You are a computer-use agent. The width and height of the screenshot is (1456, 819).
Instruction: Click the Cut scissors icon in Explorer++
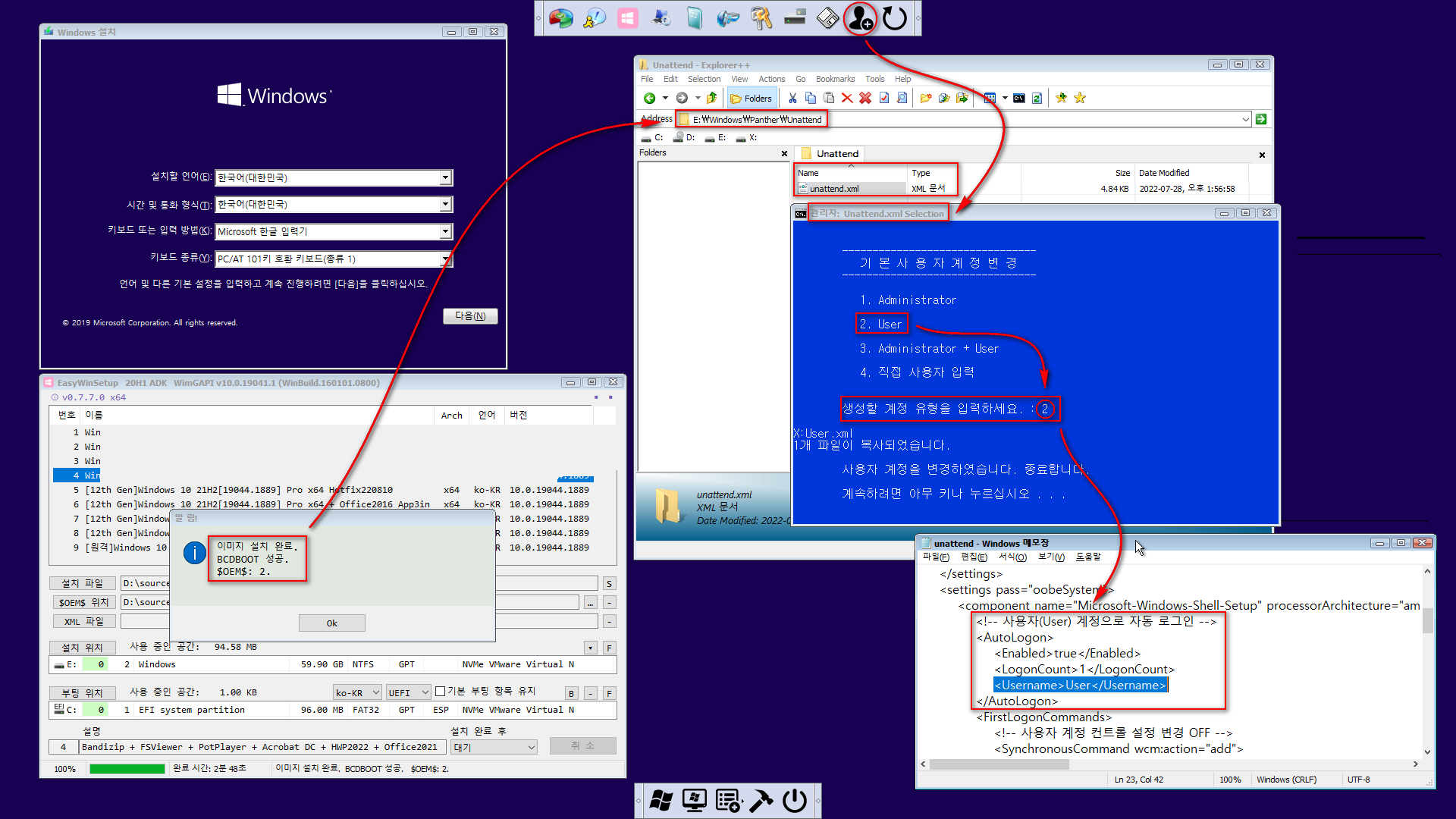[x=792, y=98]
